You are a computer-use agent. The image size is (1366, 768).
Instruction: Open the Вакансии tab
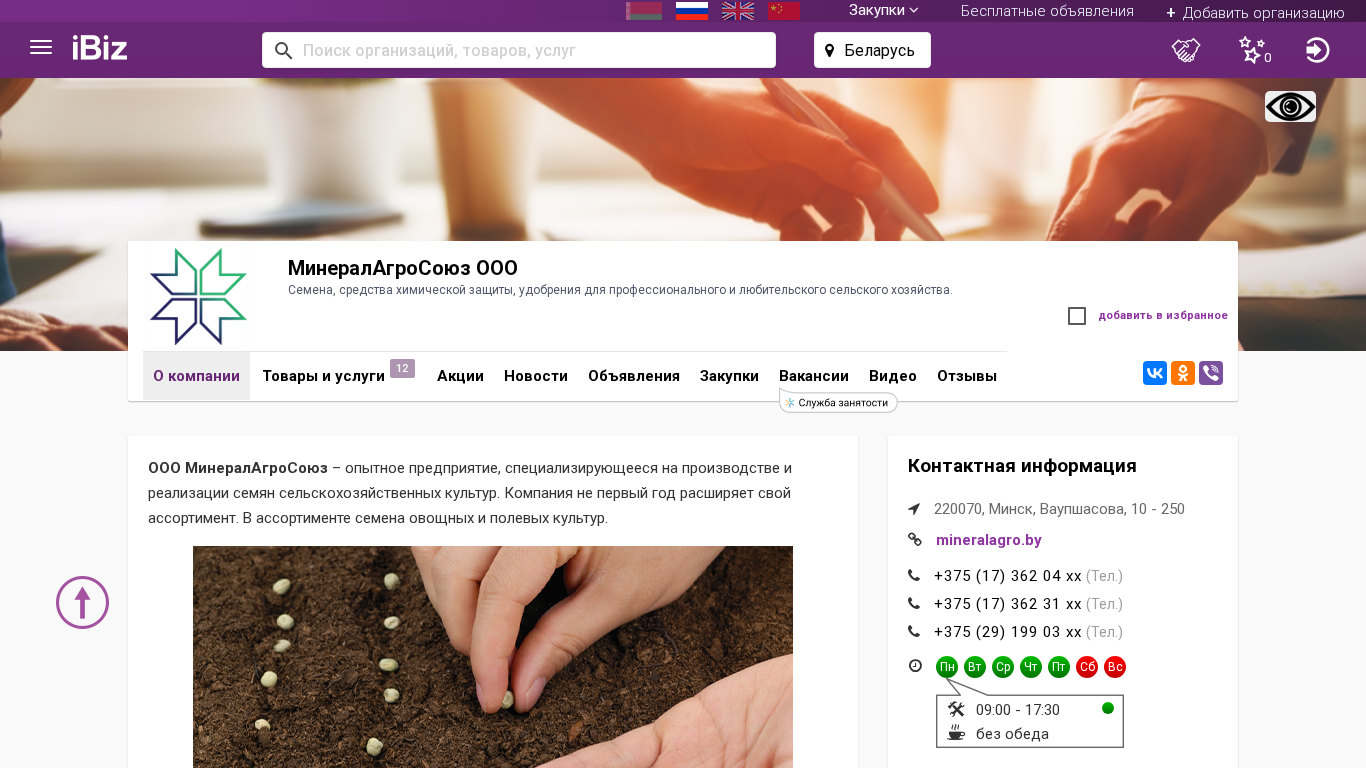(814, 376)
